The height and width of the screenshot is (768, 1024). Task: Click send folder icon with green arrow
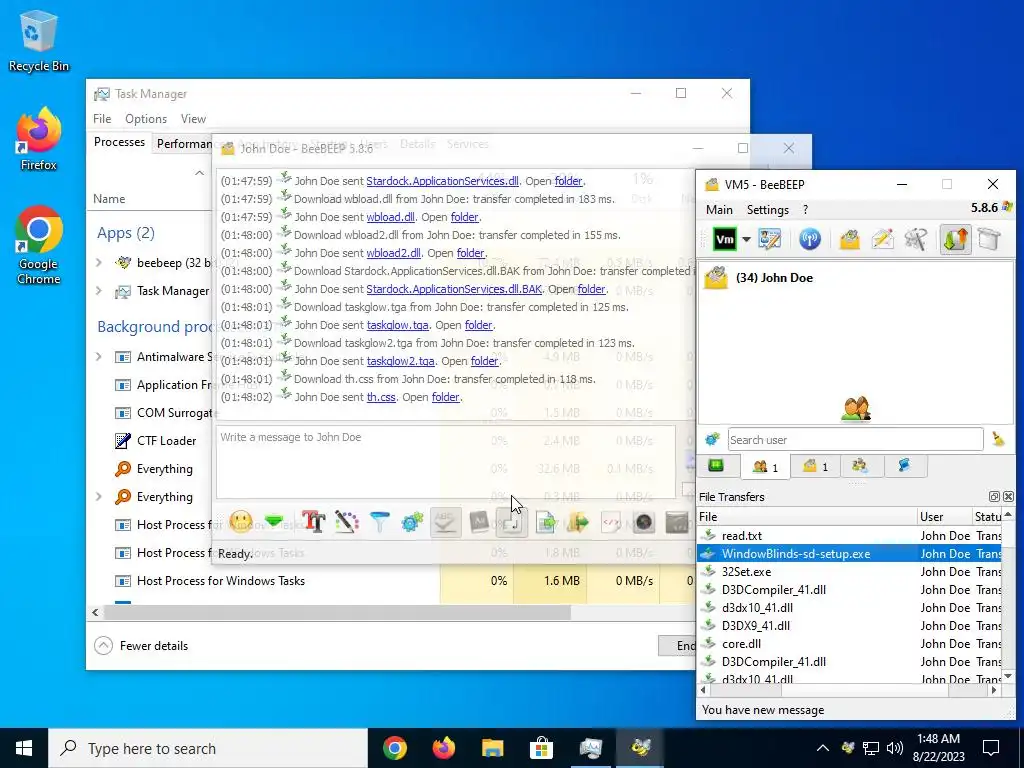pyautogui.click(x=578, y=522)
